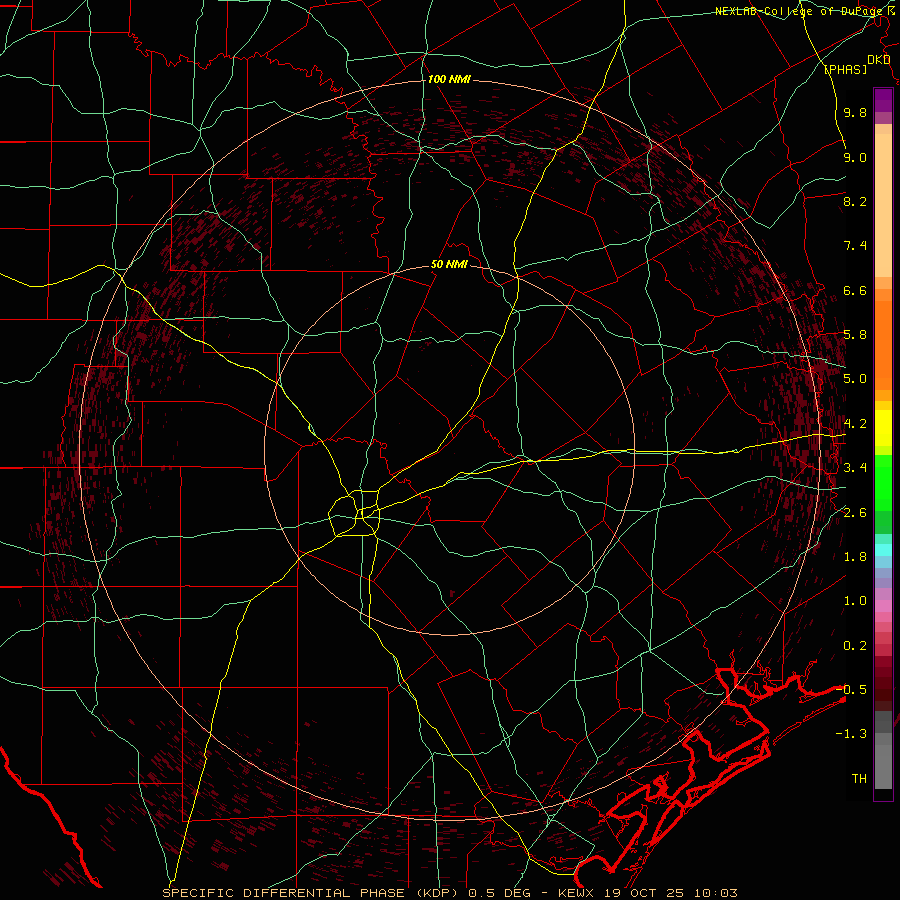
Task: Choose the pink swatch beside 1.0
Action: pos(883,601)
